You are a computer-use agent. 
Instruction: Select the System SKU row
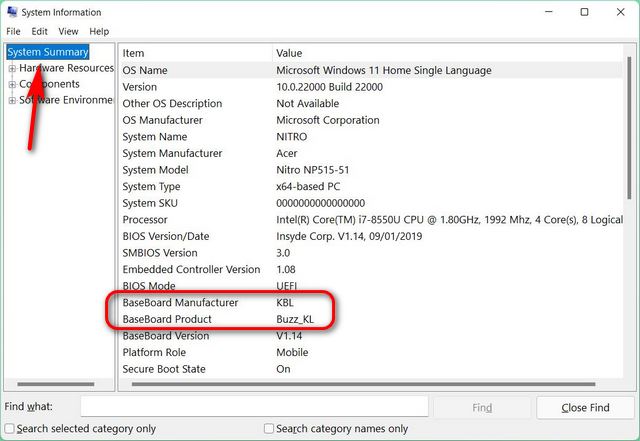371,203
